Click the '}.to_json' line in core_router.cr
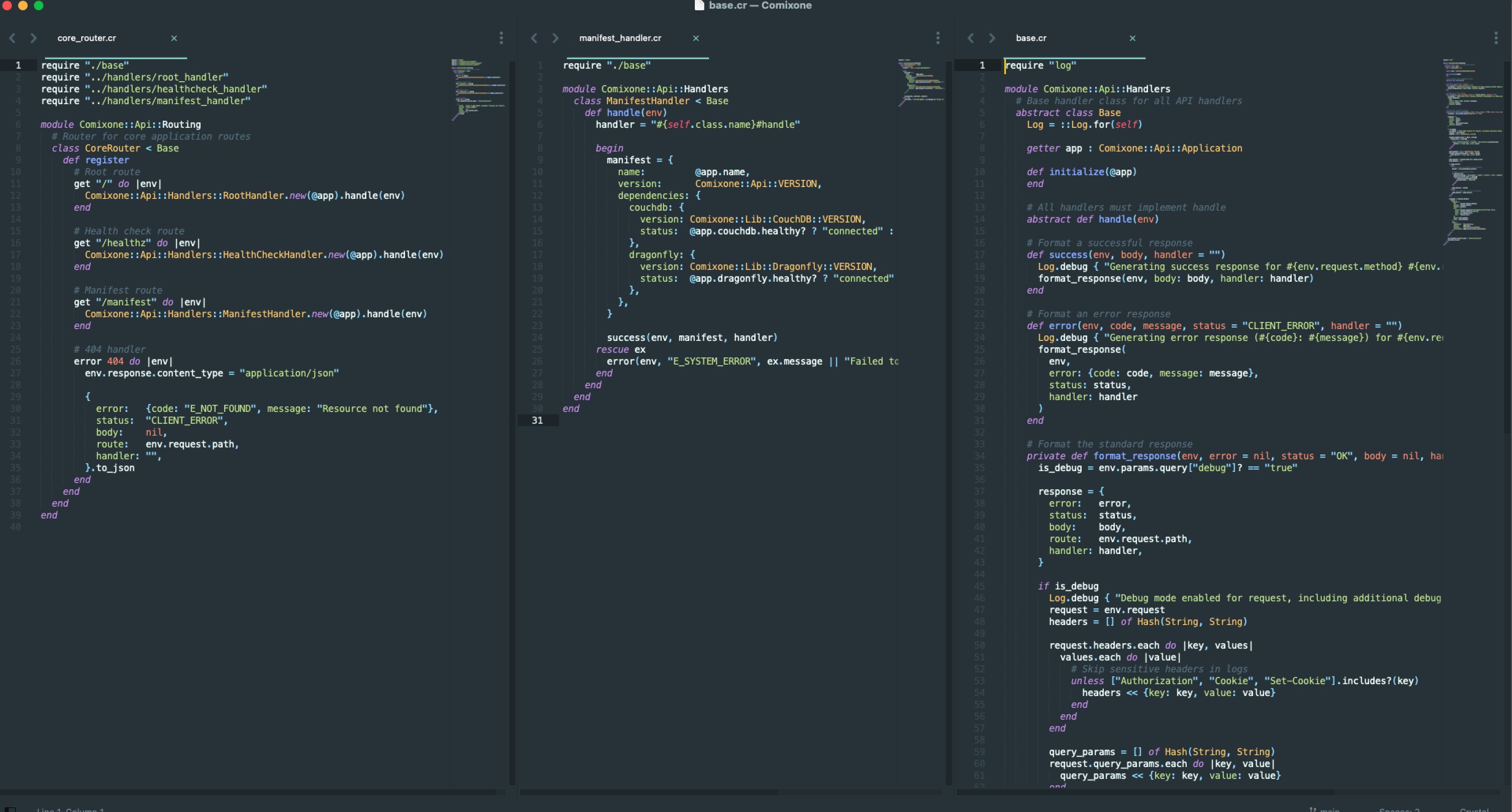The image size is (1512, 812). [x=110, y=468]
